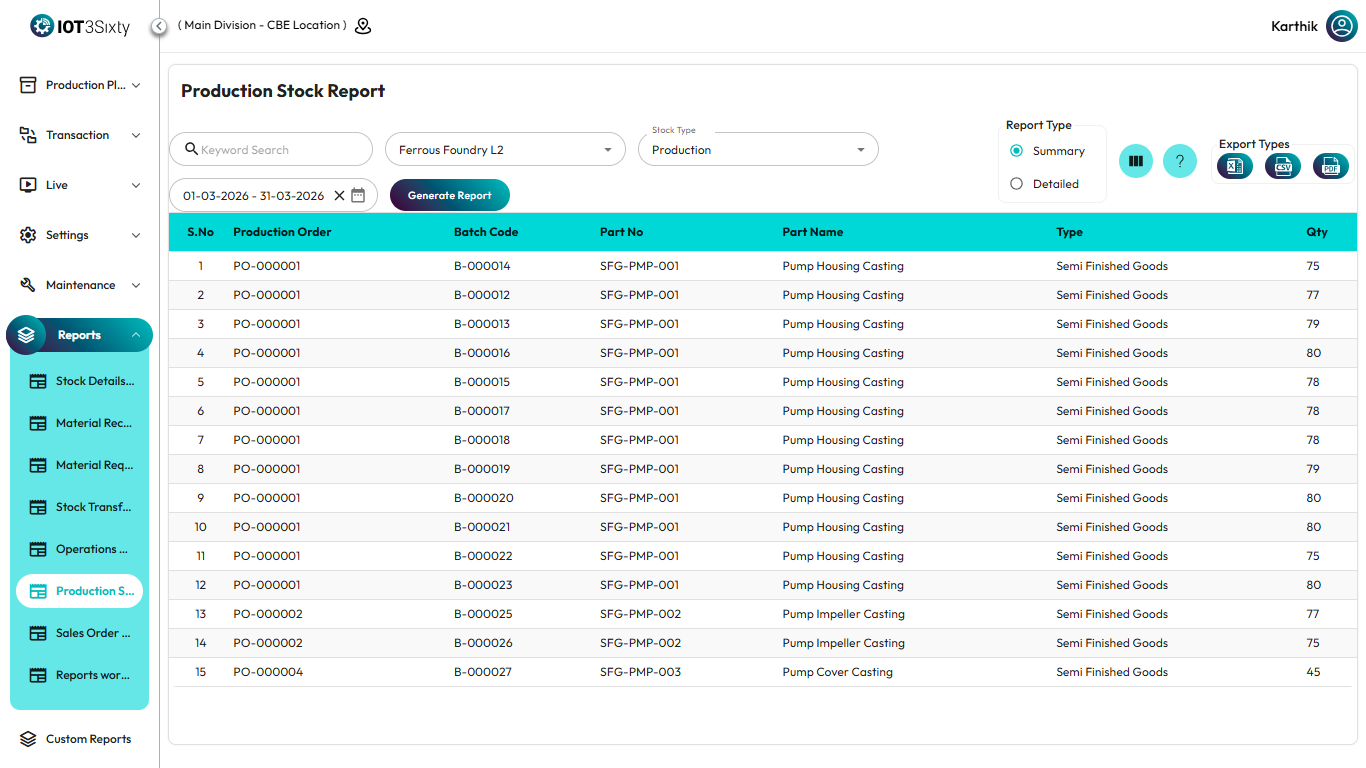1366x768 pixels.
Task: Select the Summary report type
Action: pos(1017,151)
